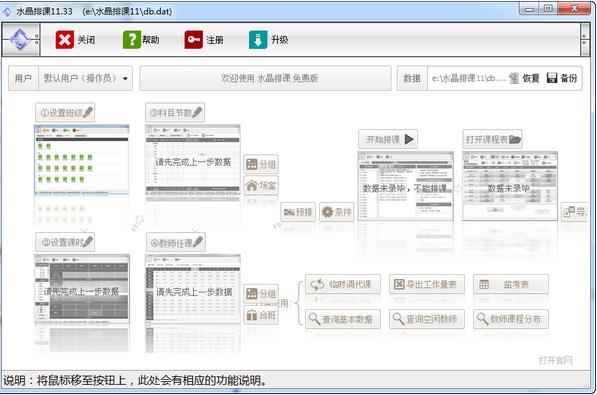Click the red 关闭 close icon
The image size is (597, 395).
64,40
